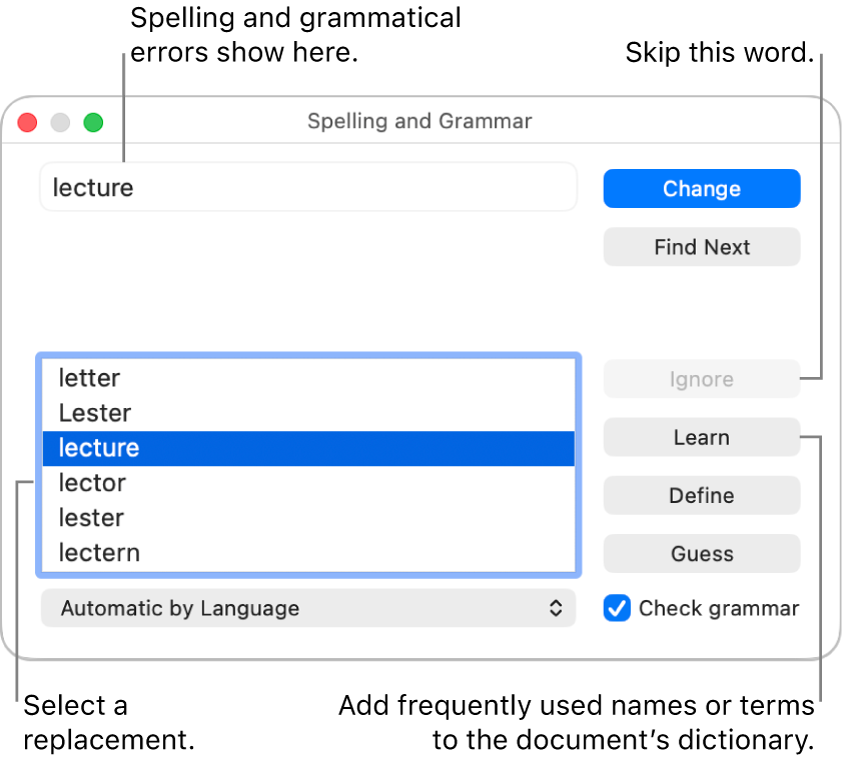Screen dimensions: 843x763
Task: Click the disabled Ignore button
Action: click(701, 379)
